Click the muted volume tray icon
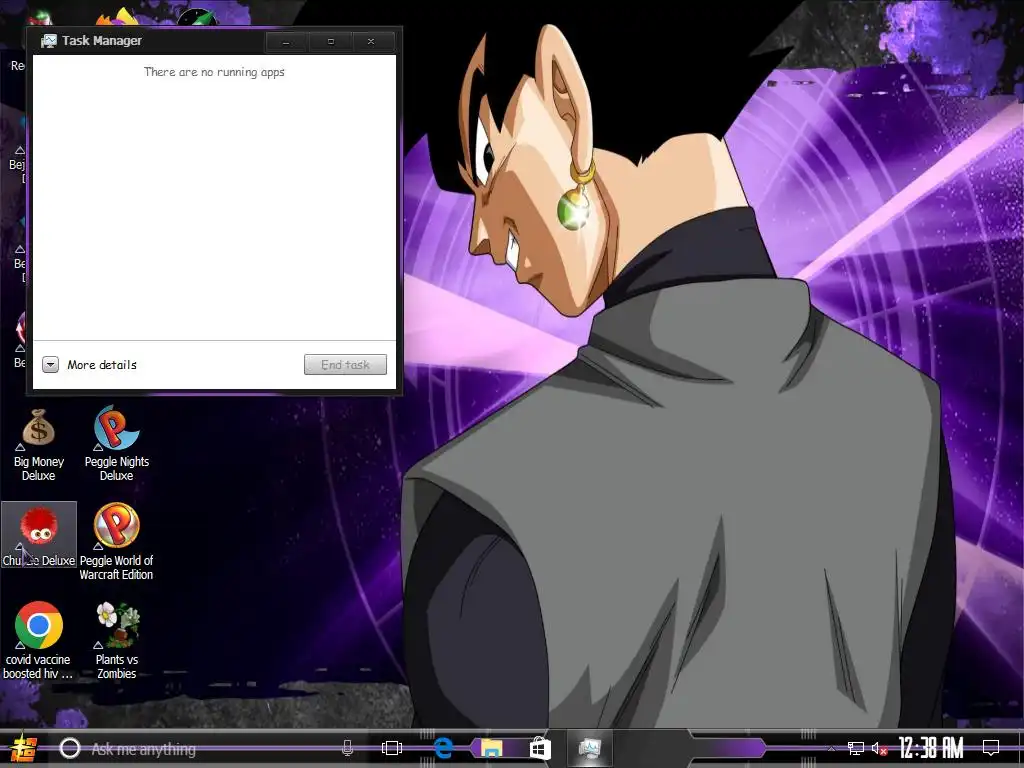Screen dimensions: 1024x768 click(x=879, y=748)
